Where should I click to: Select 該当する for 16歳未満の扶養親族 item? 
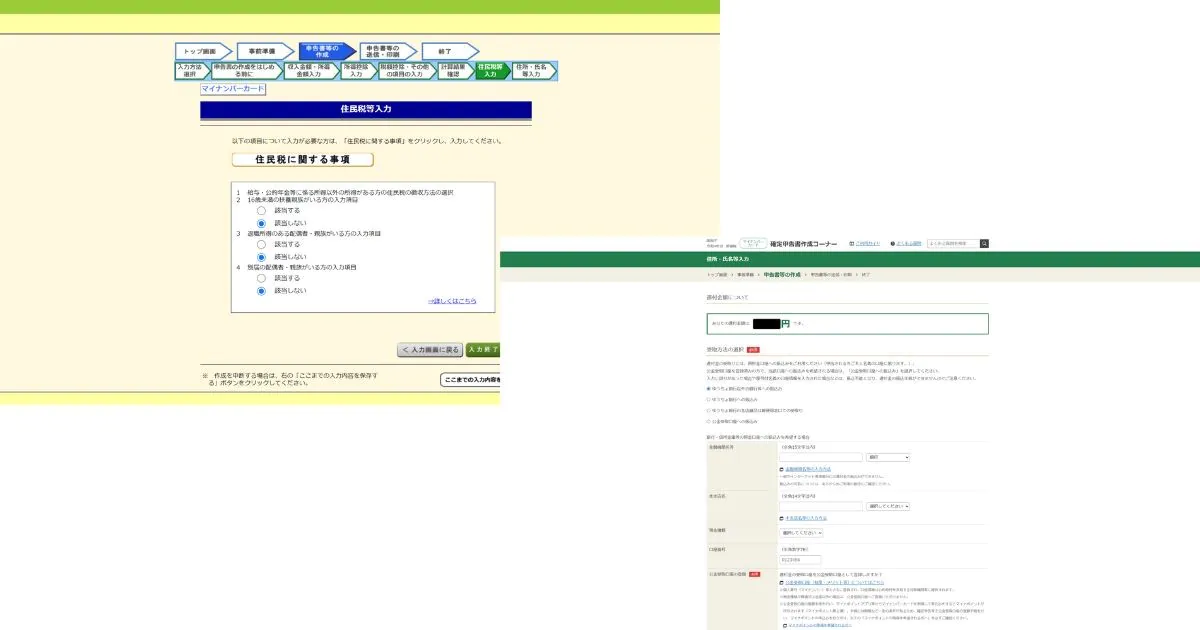point(262,211)
